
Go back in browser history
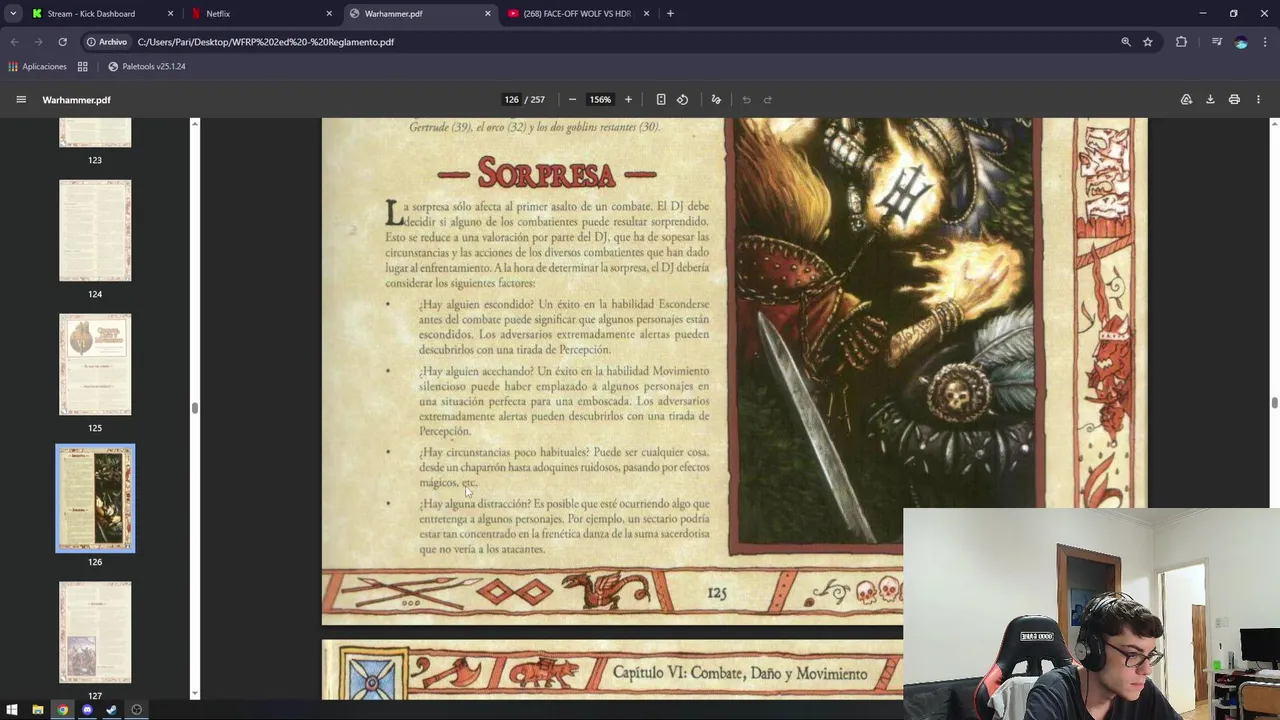(15, 42)
